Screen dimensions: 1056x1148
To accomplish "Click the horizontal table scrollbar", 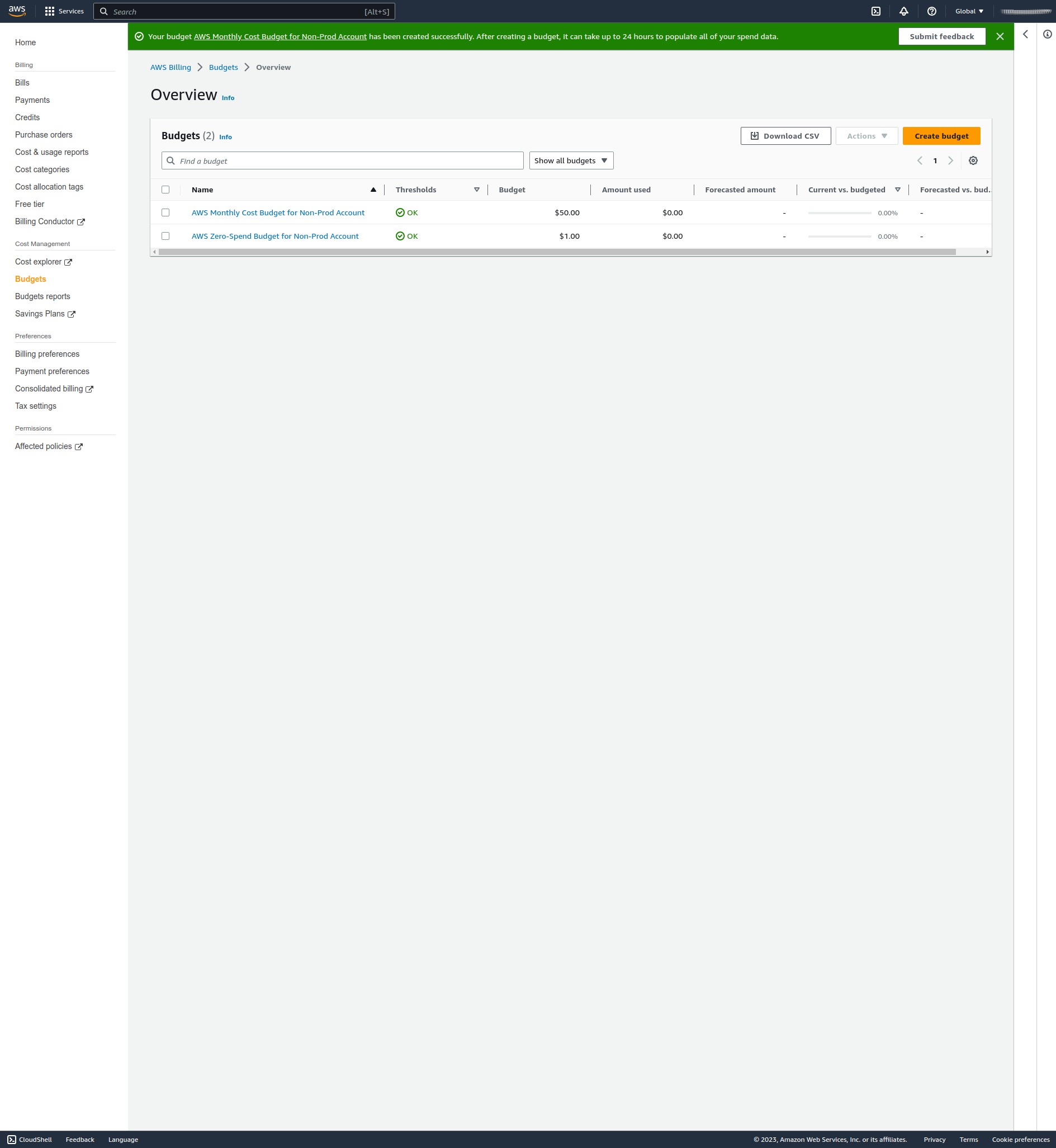I will click(x=557, y=252).
